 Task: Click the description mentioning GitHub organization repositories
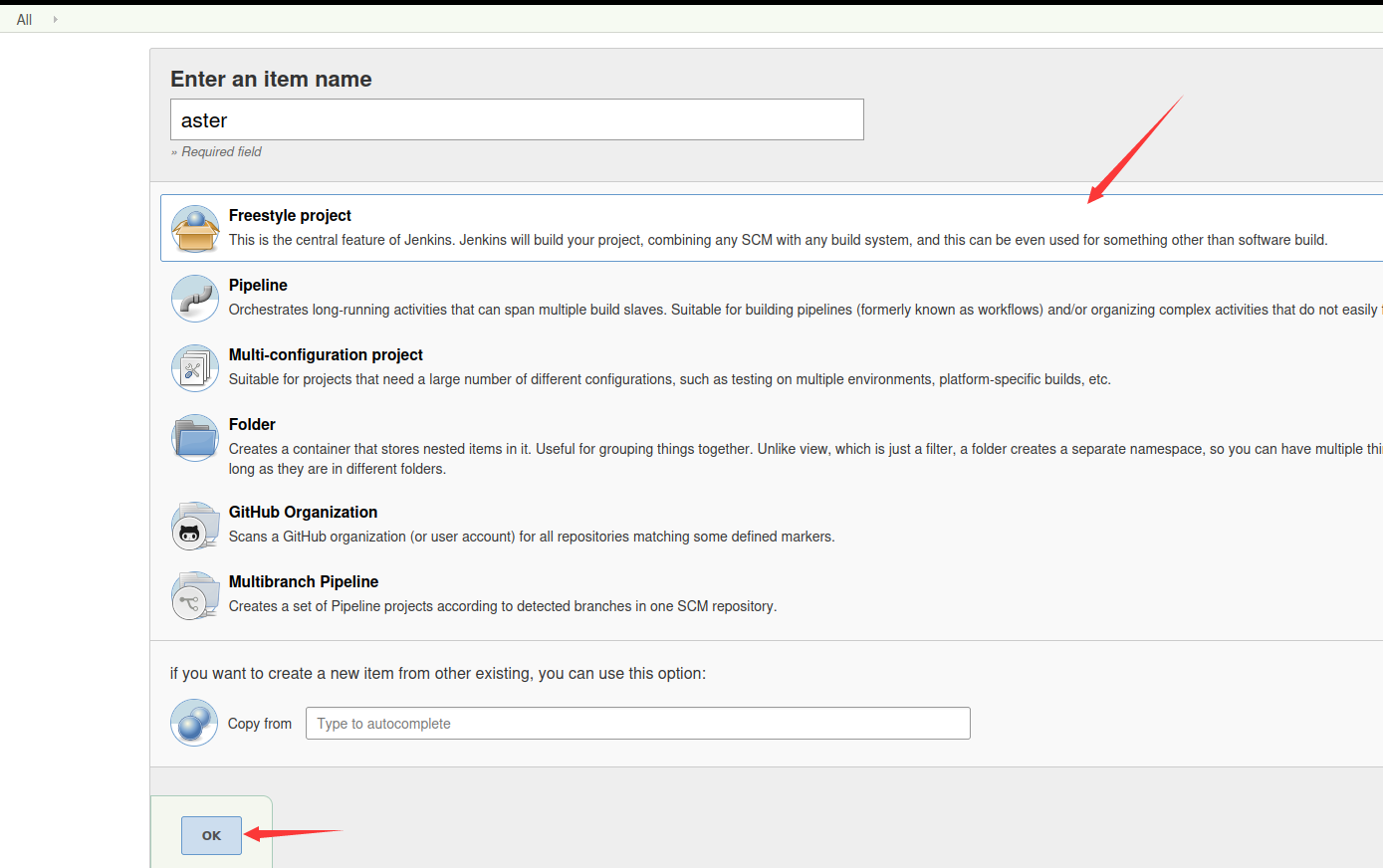[532, 537]
